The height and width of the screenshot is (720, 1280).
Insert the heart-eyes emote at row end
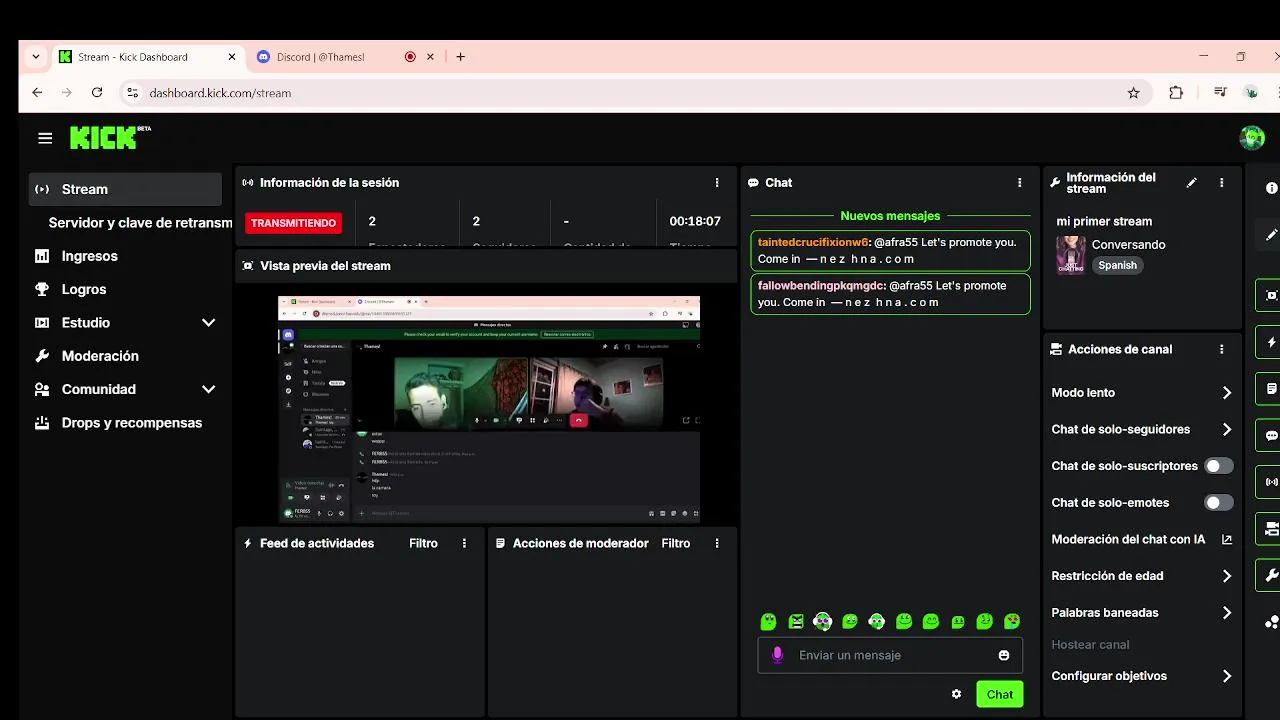tap(1012, 622)
